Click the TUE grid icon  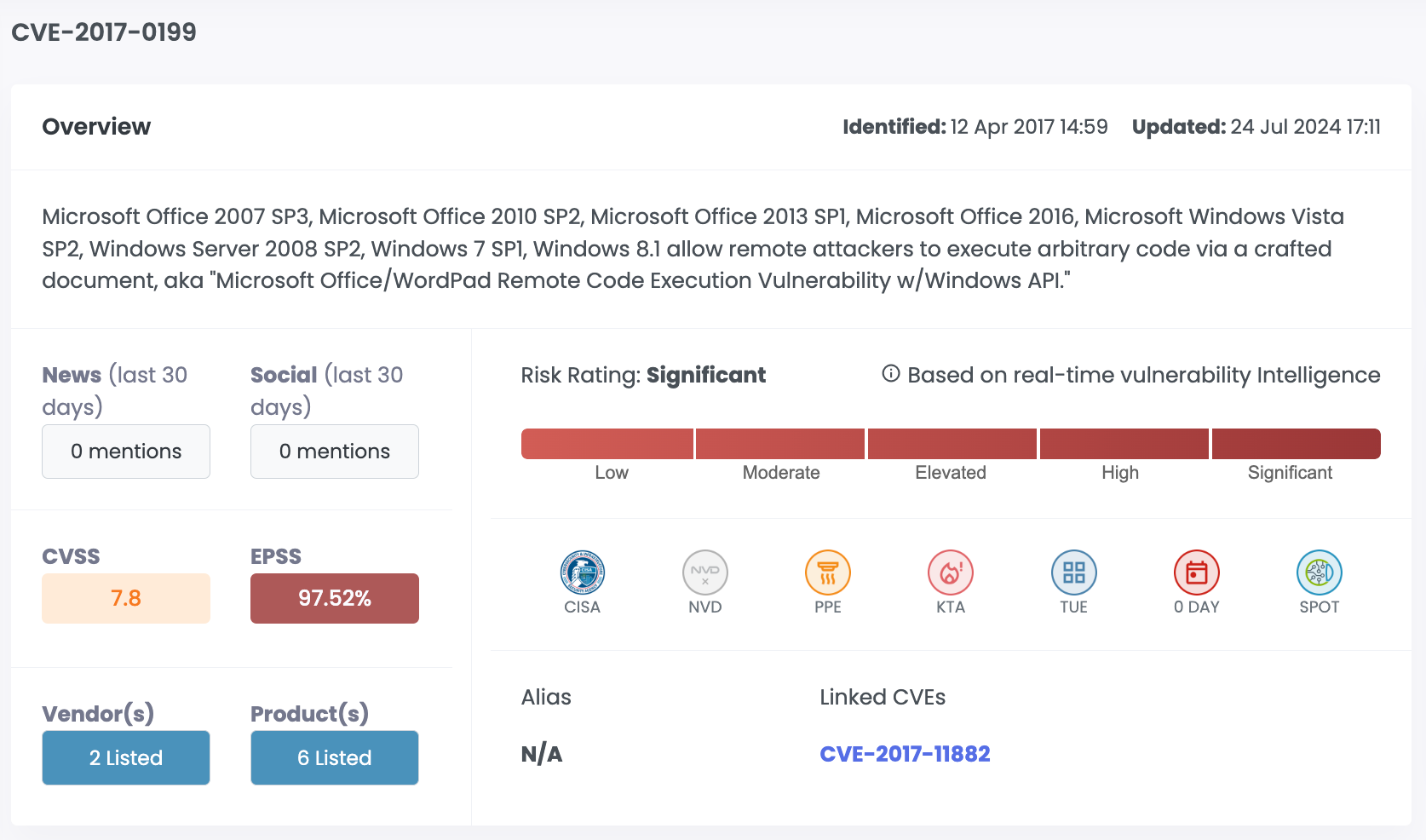click(x=1074, y=572)
